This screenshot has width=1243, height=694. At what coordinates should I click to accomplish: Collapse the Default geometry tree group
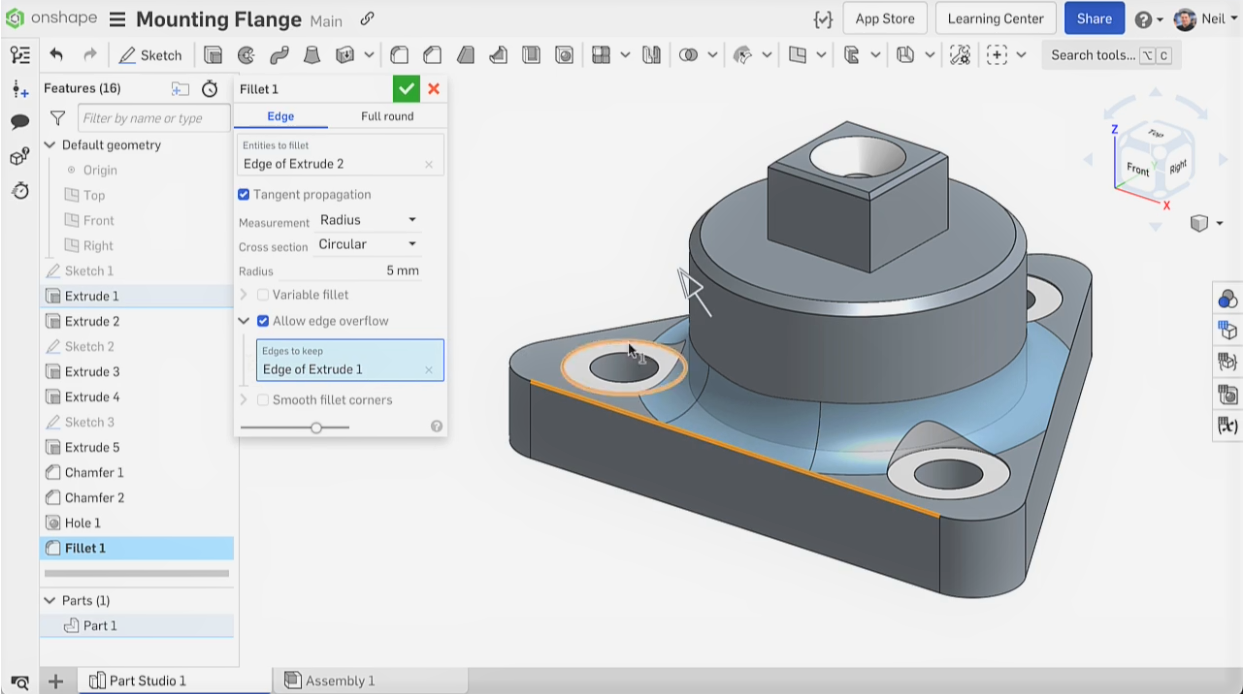point(51,145)
